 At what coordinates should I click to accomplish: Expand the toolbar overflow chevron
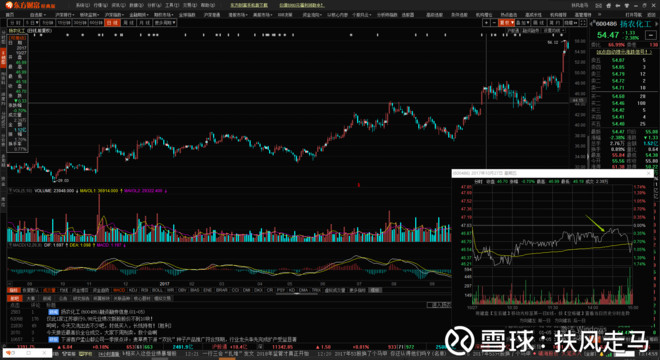[599, 15]
